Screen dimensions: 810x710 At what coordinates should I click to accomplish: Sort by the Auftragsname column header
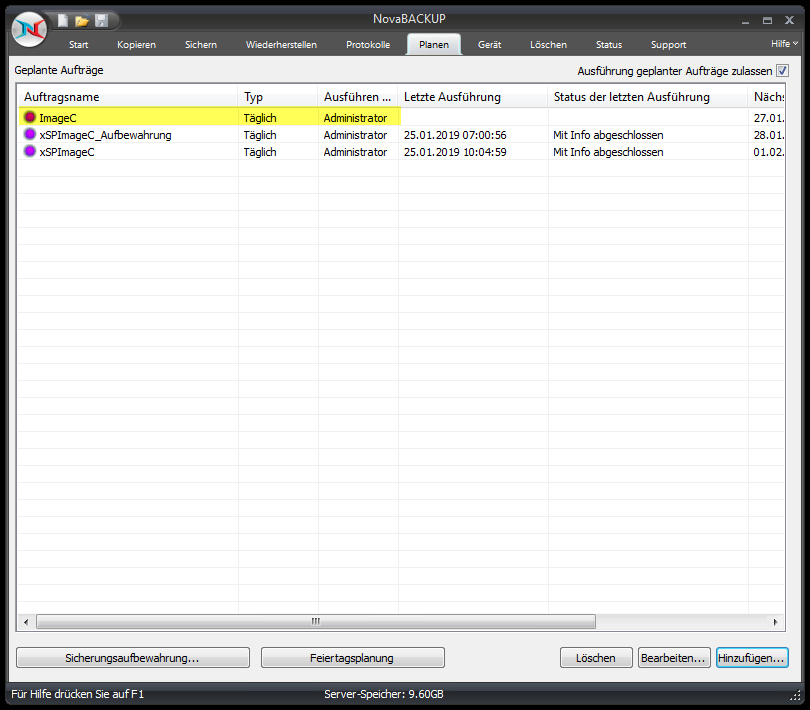(x=128, y=97)
